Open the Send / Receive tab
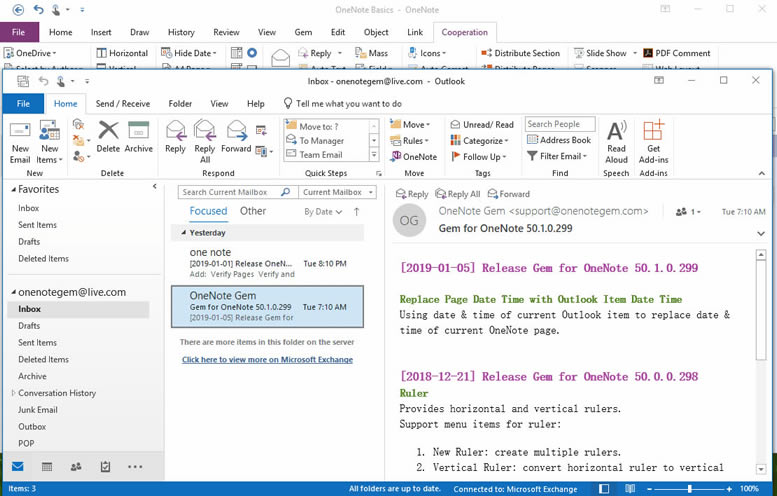Image resolution: width=777 pixels, height=496 pixels. 122,103
